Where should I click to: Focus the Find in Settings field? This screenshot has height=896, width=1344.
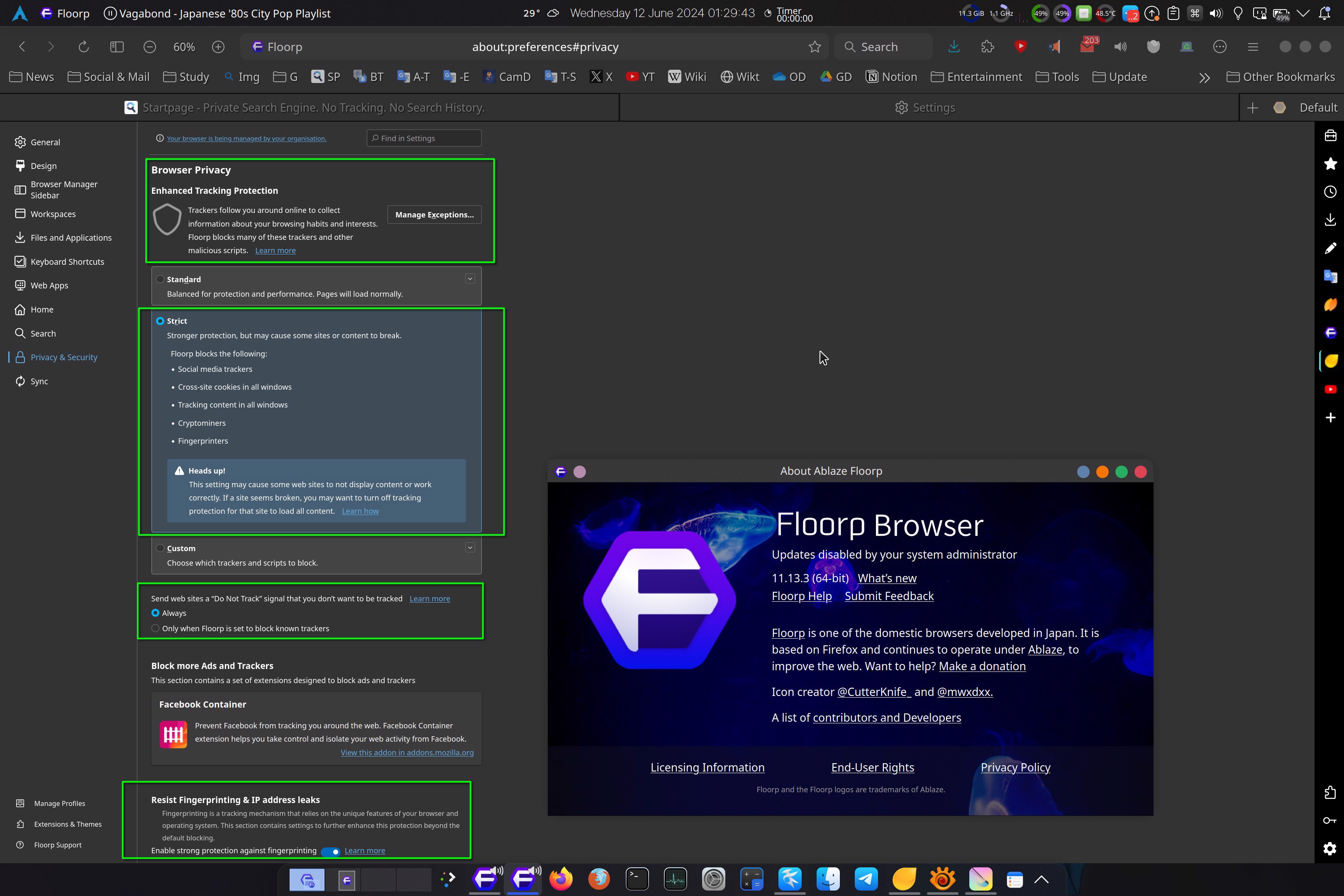click(x=424, y=138)
